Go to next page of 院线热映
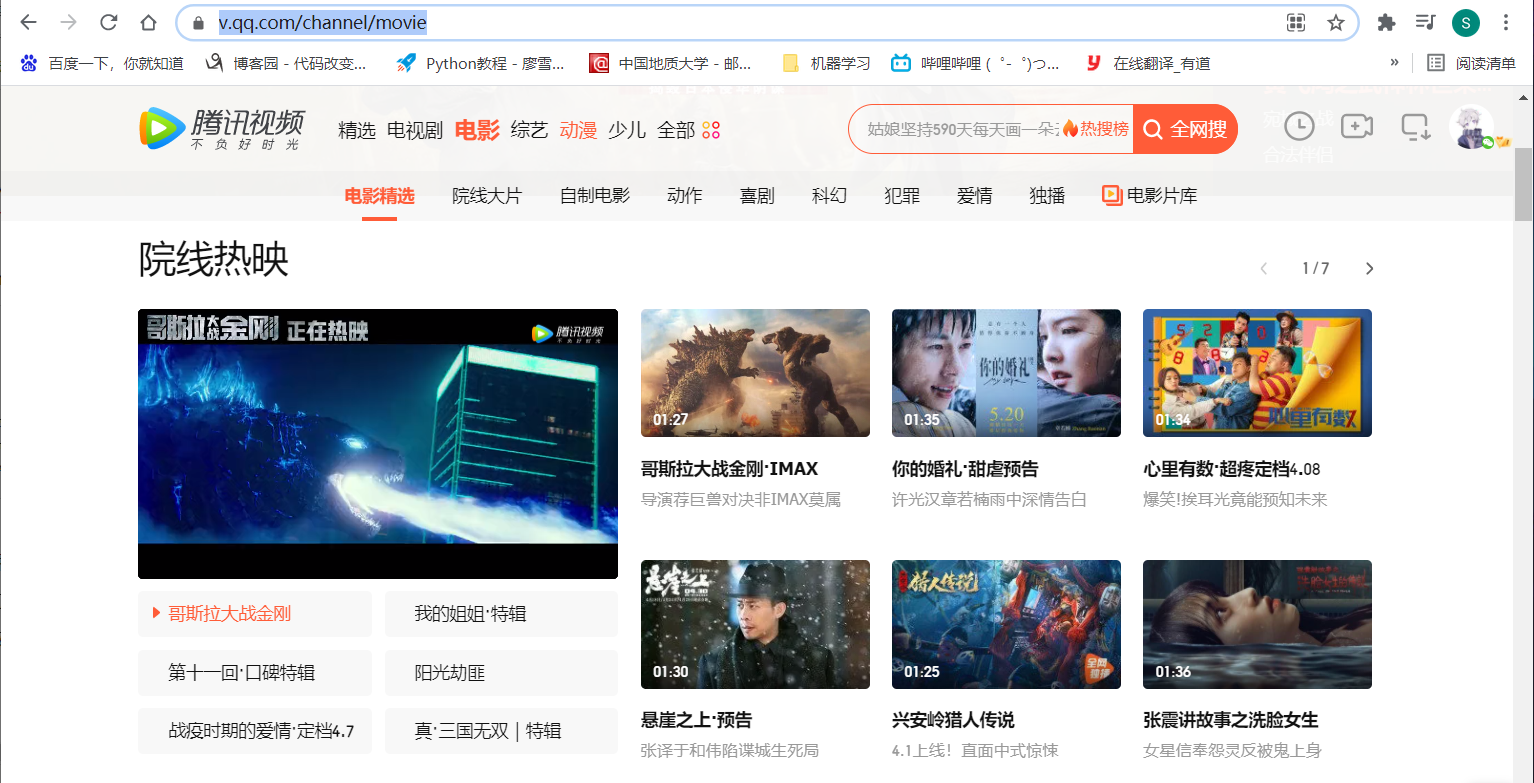 click(x=1370, y=268)
